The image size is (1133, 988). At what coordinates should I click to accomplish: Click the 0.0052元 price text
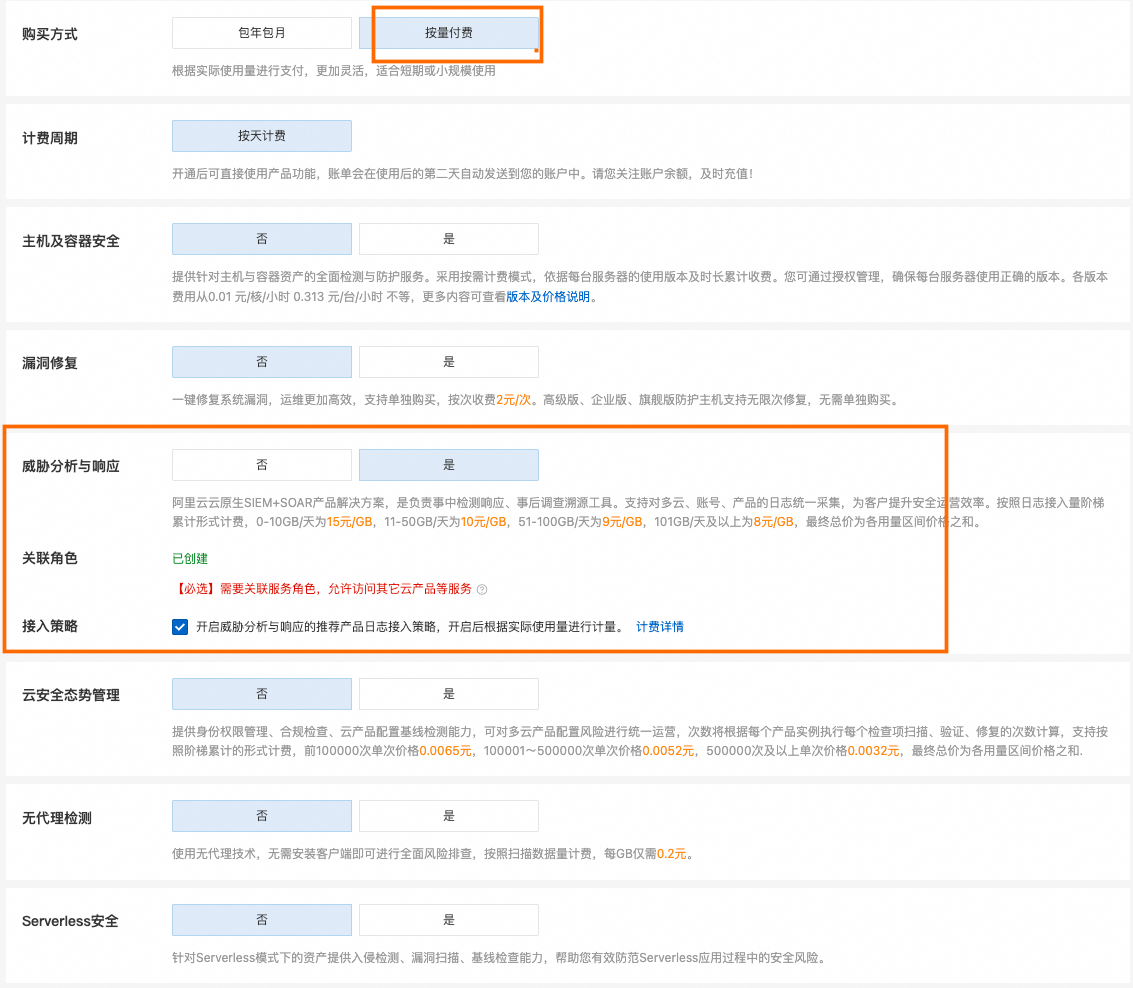click(668, 751)
